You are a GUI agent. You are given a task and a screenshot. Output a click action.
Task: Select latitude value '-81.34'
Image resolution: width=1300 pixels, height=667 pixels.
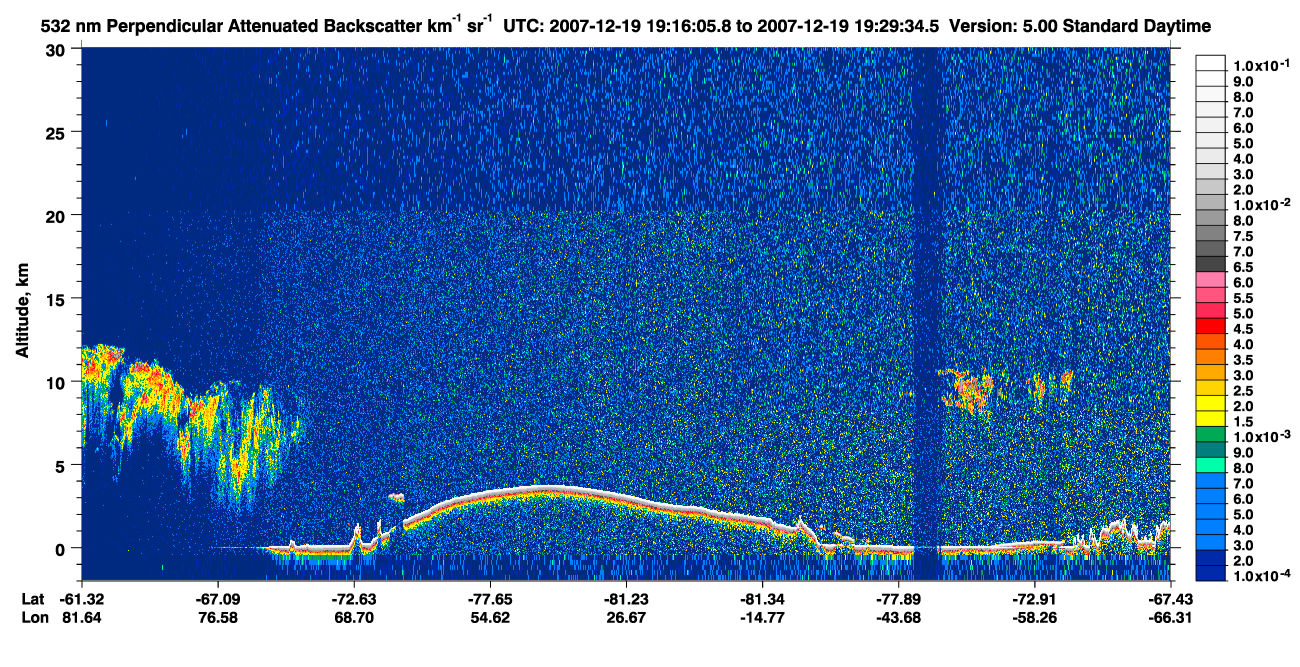click(762, 599)
